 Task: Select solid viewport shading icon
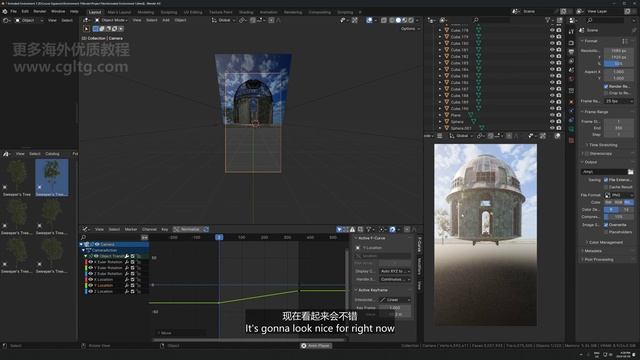point(398,20)
